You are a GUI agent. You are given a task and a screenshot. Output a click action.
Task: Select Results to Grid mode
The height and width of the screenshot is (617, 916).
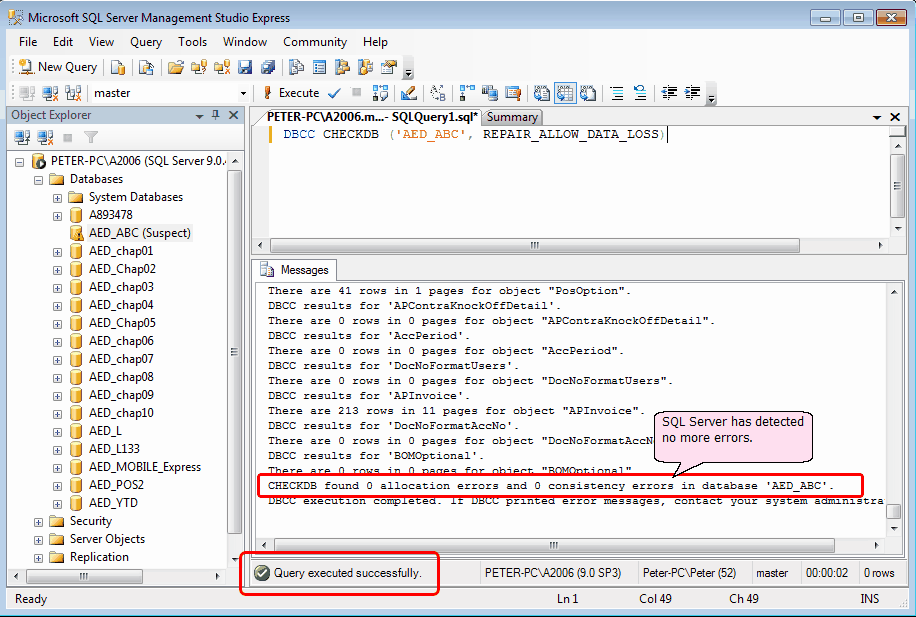click(x=565, y=93)
